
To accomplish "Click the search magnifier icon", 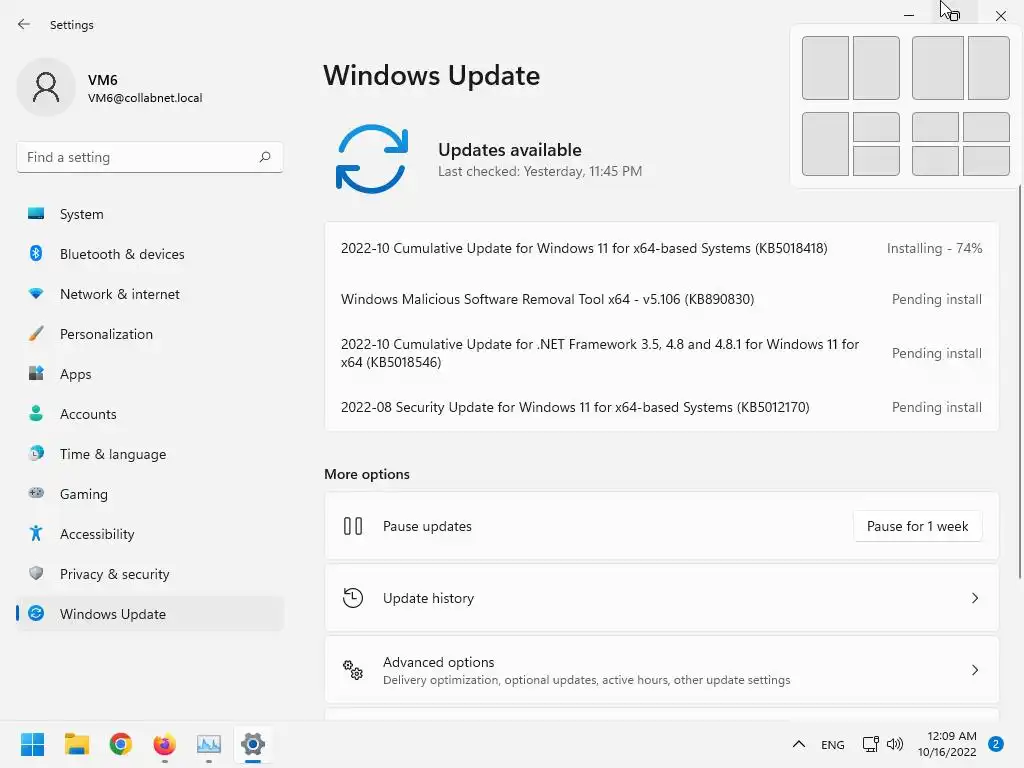I will [x=264, y=157].
